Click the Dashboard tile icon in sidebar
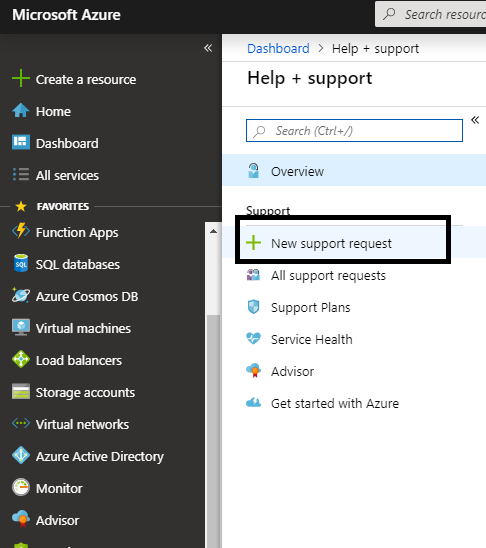Screen dimensions: 486x548 click(x=21, y=142)
